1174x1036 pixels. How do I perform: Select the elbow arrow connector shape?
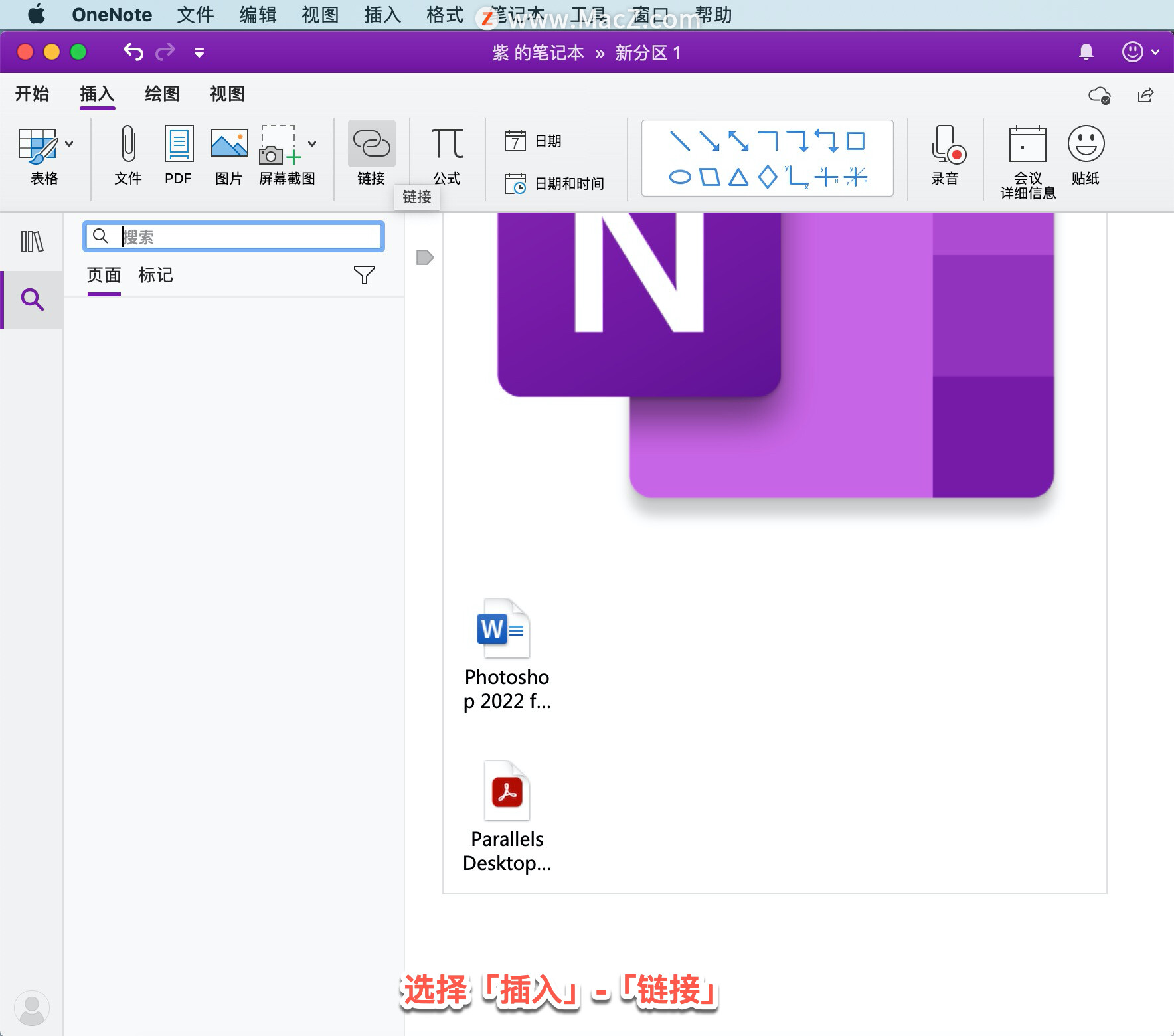tap(797, 141)
